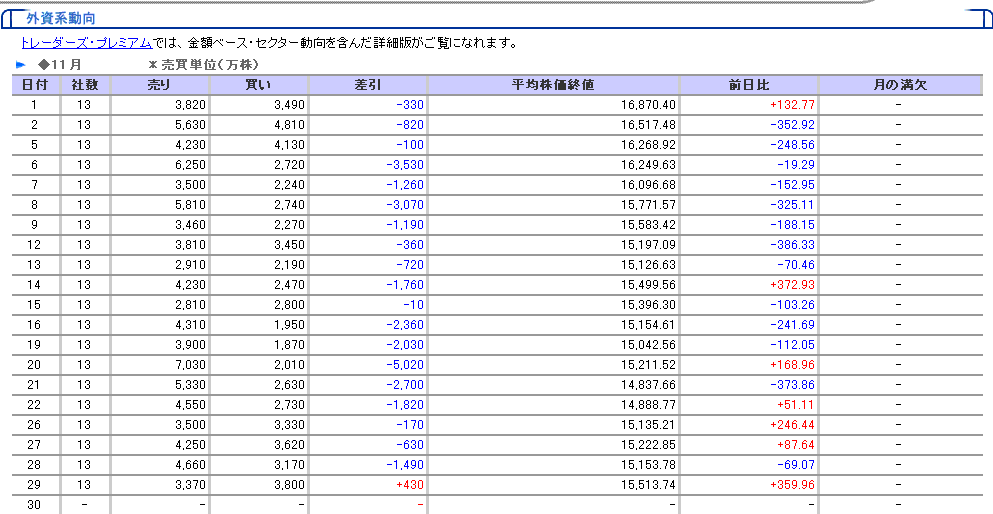Click the 月の満欠 column header
This screenshot has height=514, width=993.
(x=899, y=85)
